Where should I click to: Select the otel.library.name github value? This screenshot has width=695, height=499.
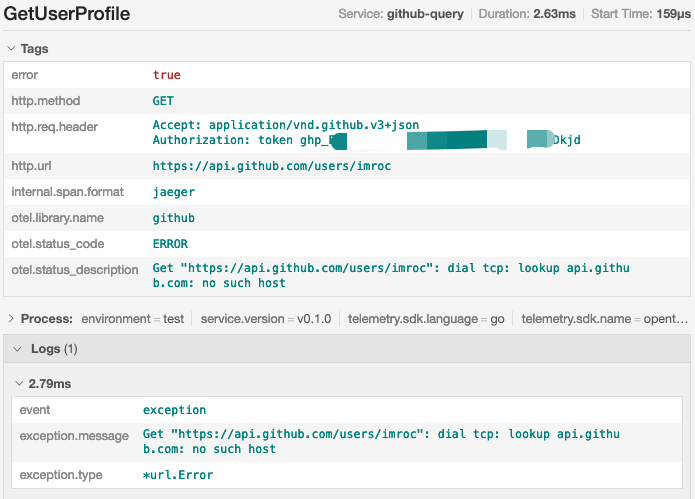point(173,218)
